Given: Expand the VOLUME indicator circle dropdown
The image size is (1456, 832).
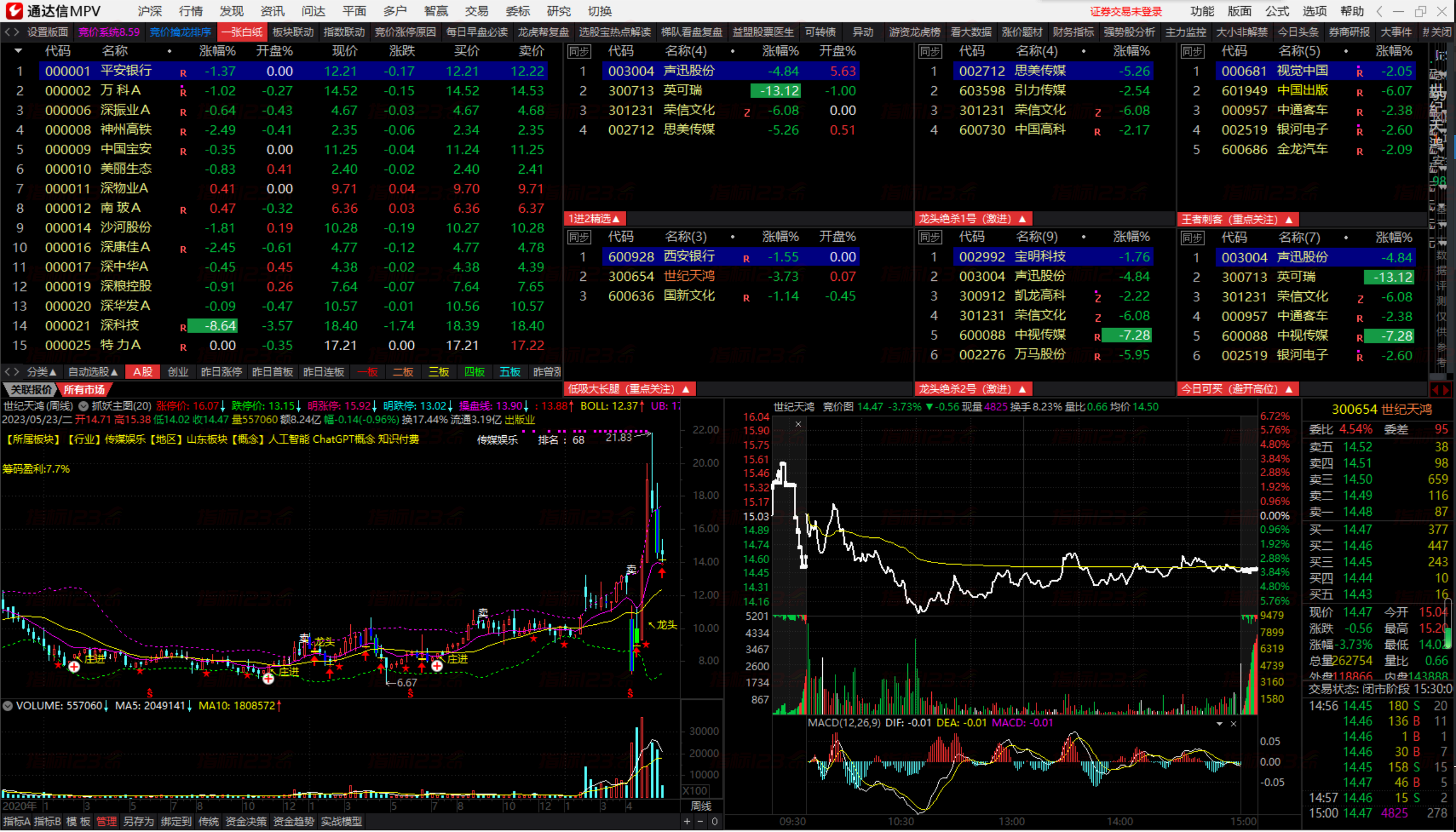Looking at the screenshot, I should tap(7, 705).
